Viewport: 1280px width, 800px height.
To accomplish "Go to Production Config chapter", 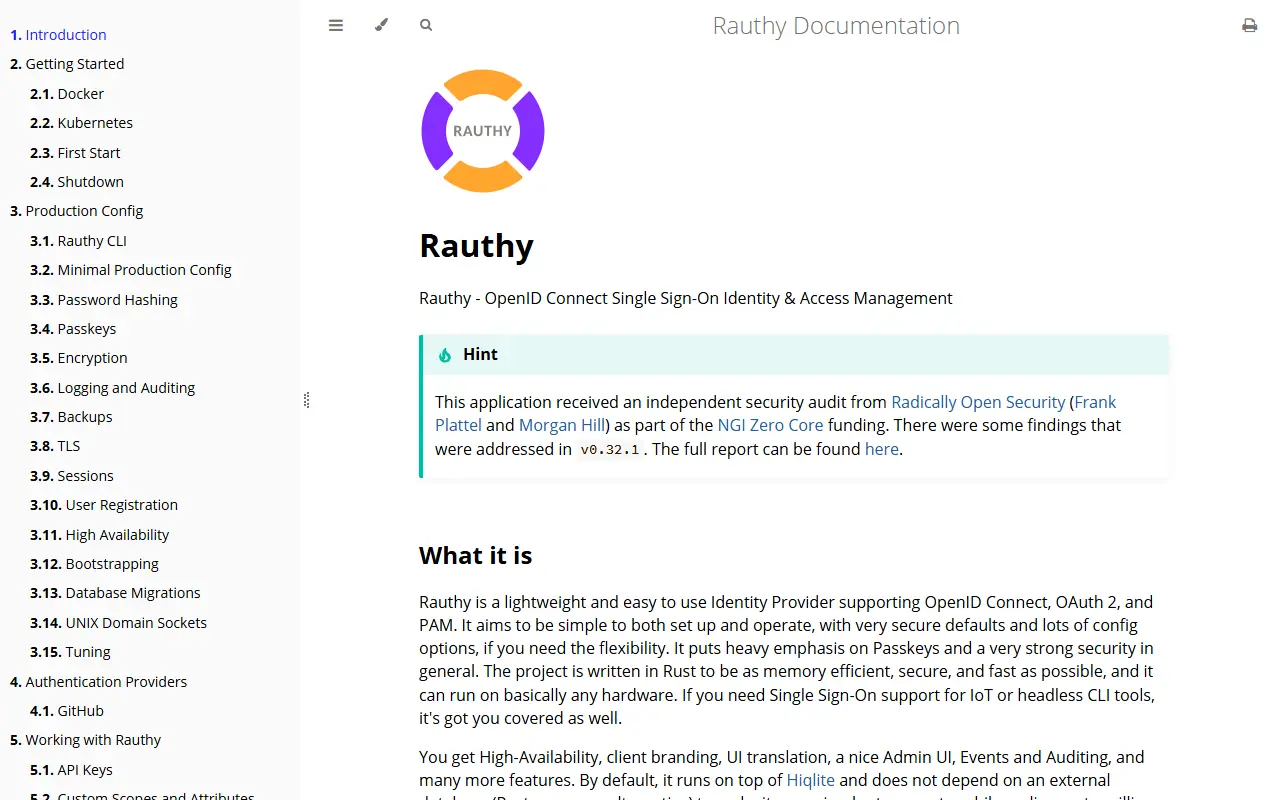I will (x=77, y=211).
